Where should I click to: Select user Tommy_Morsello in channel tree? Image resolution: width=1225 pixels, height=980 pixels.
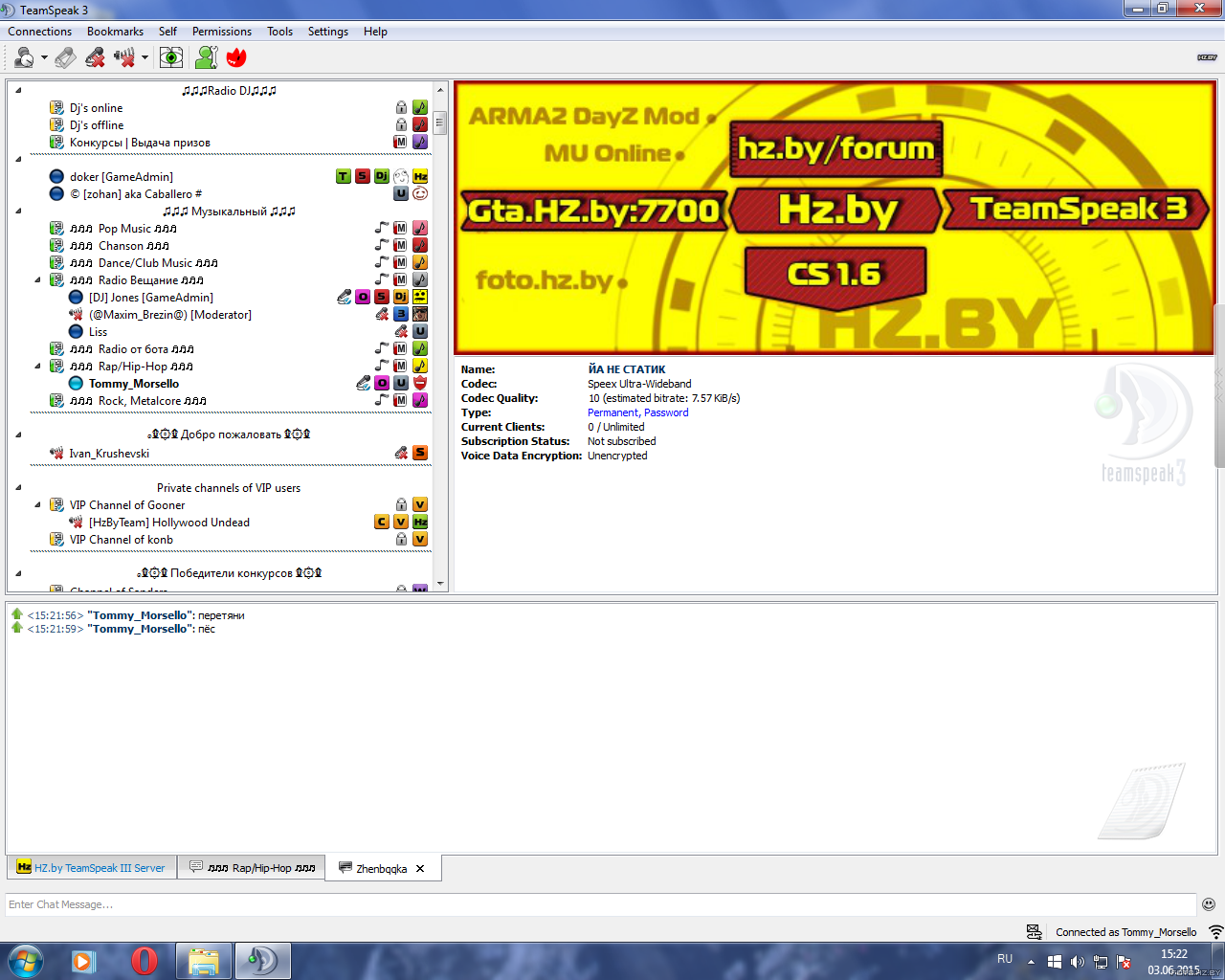134,384
